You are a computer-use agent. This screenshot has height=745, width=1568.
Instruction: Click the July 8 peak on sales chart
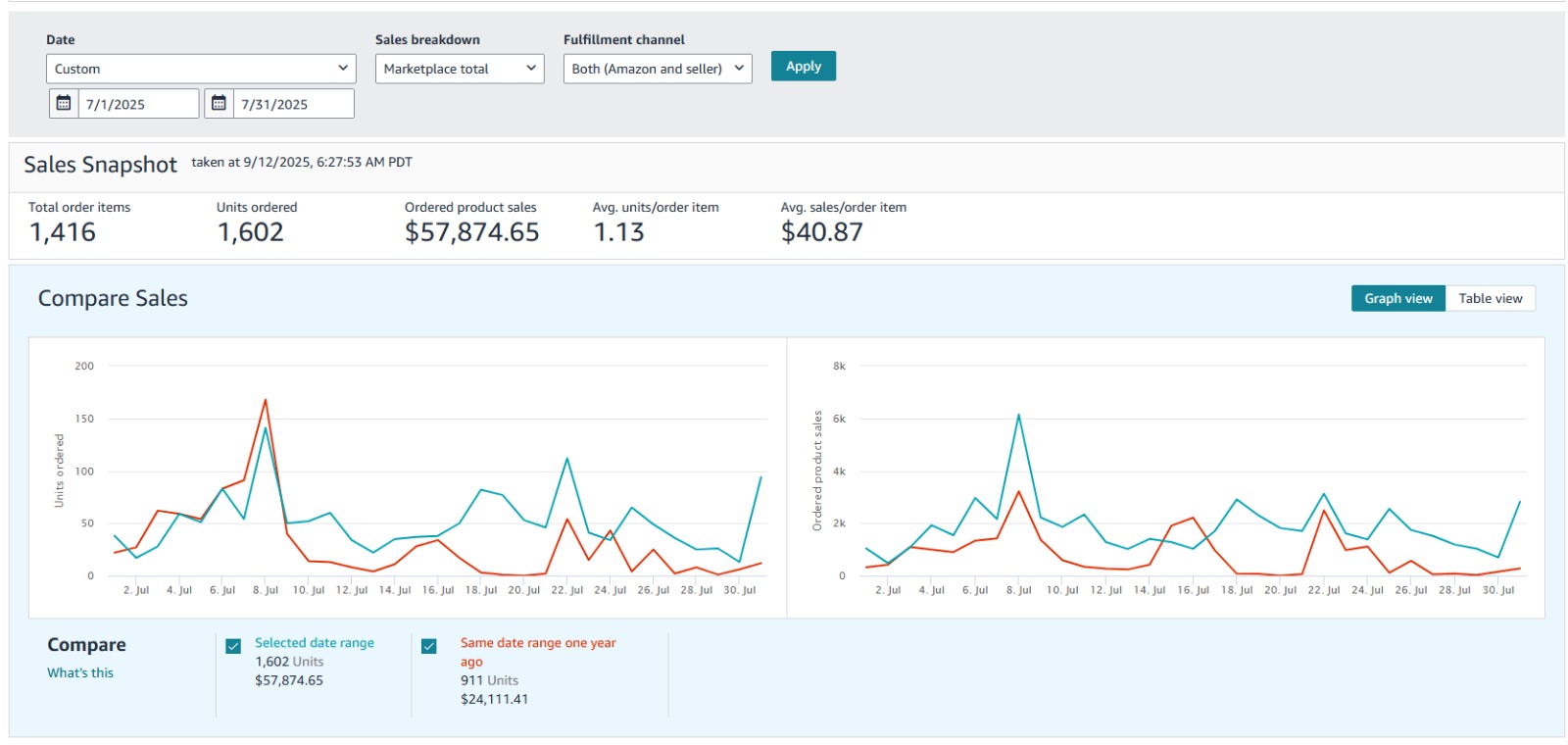[1018, 415]
